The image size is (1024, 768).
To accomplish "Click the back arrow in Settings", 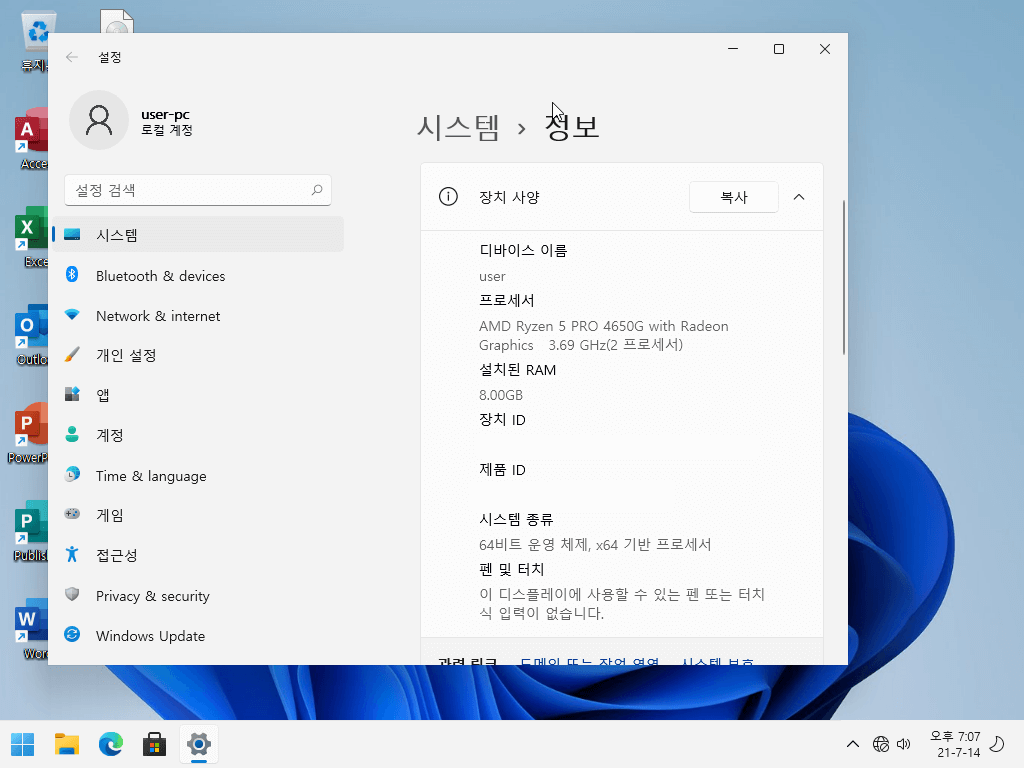I will pyautogui.click(x=72, y=57).
